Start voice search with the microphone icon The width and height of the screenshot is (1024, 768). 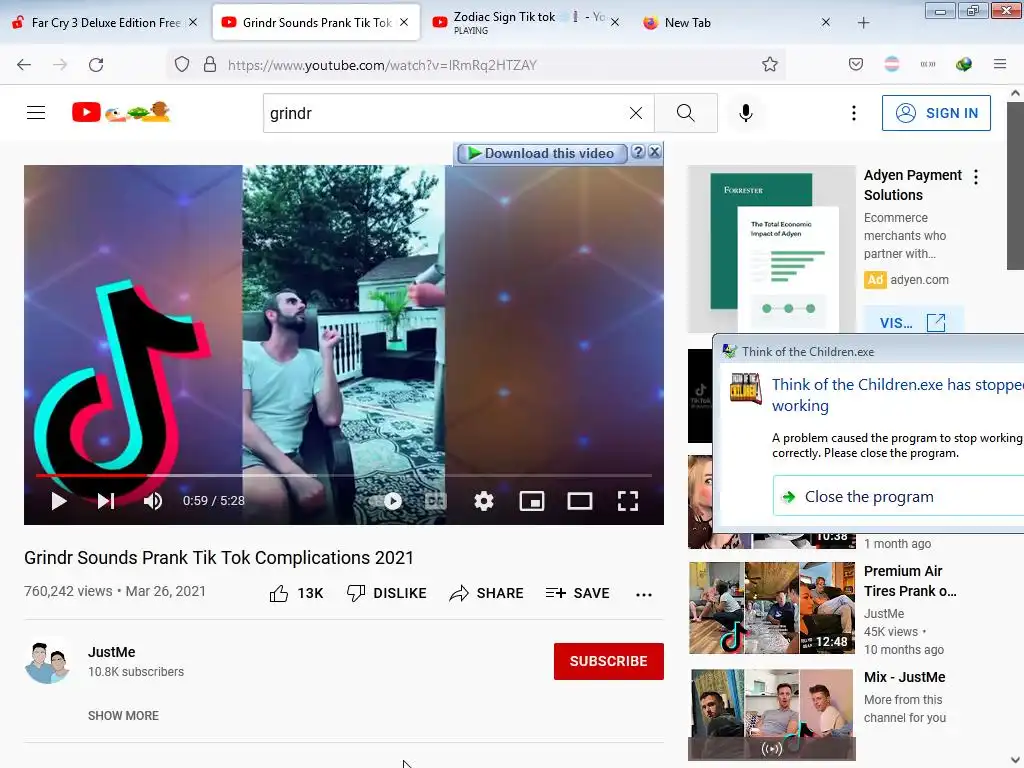745,113
